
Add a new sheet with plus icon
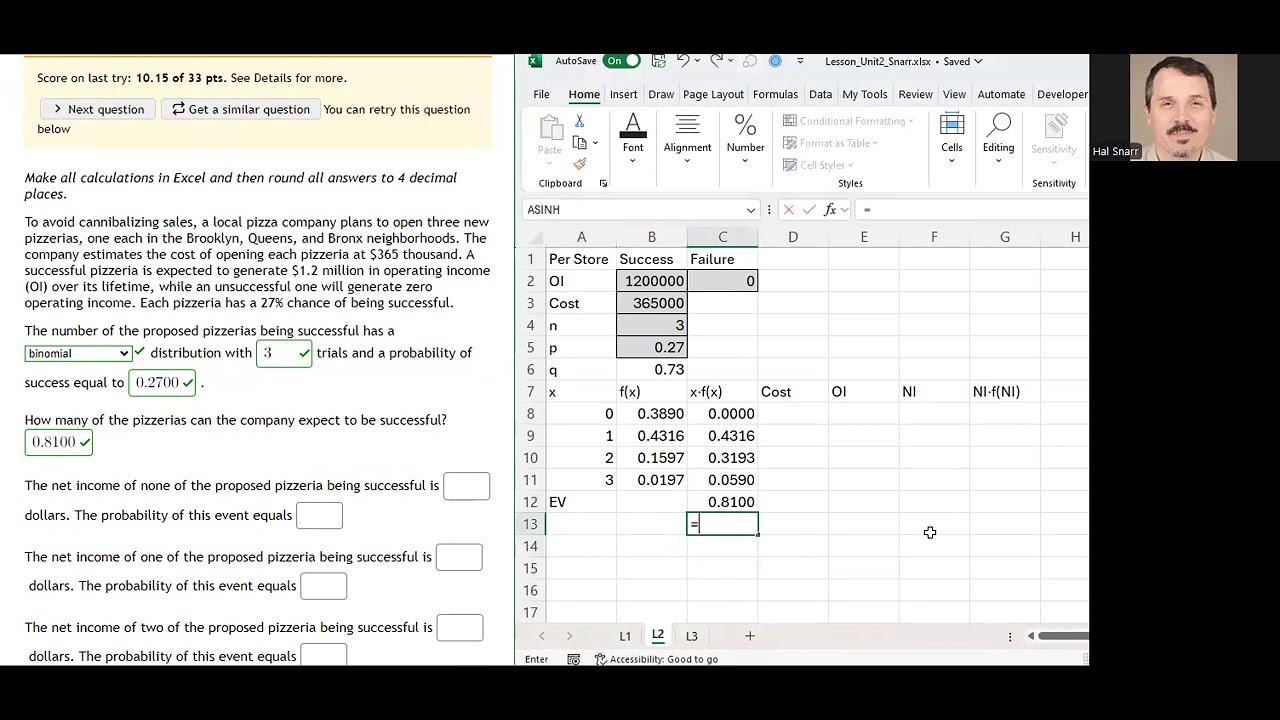coord(749,636)
